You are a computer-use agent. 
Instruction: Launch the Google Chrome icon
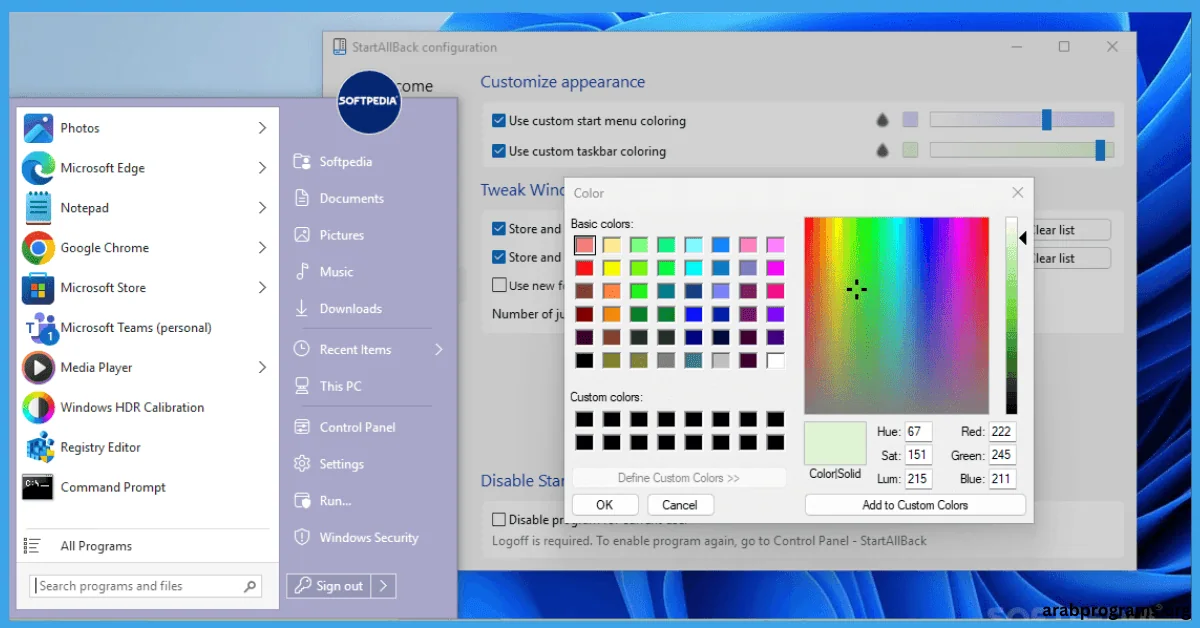(38, 248)
